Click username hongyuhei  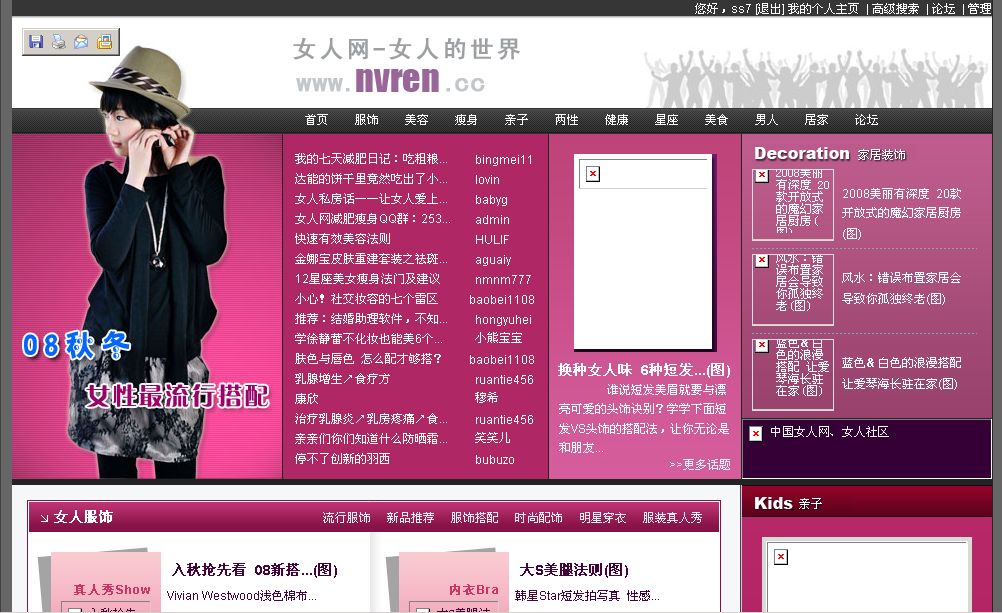[504, 320]
